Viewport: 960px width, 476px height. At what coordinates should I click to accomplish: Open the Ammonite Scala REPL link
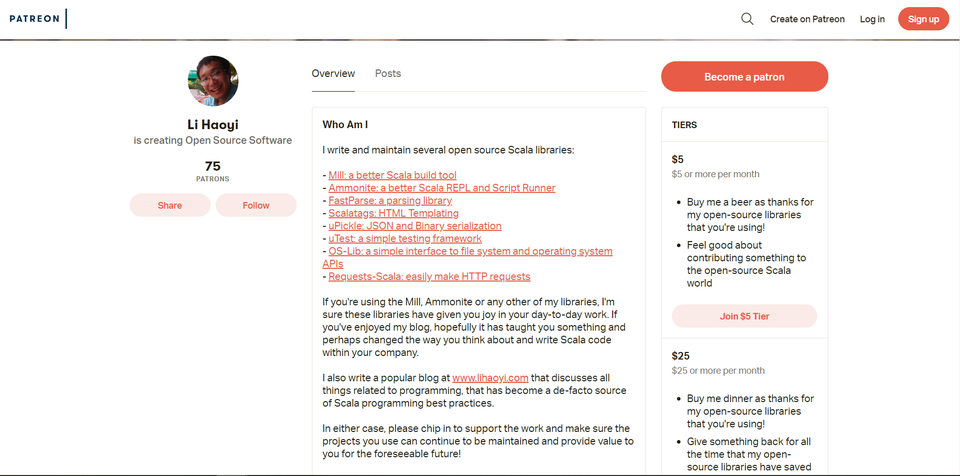pyautogui.click(x=441, y=188)
